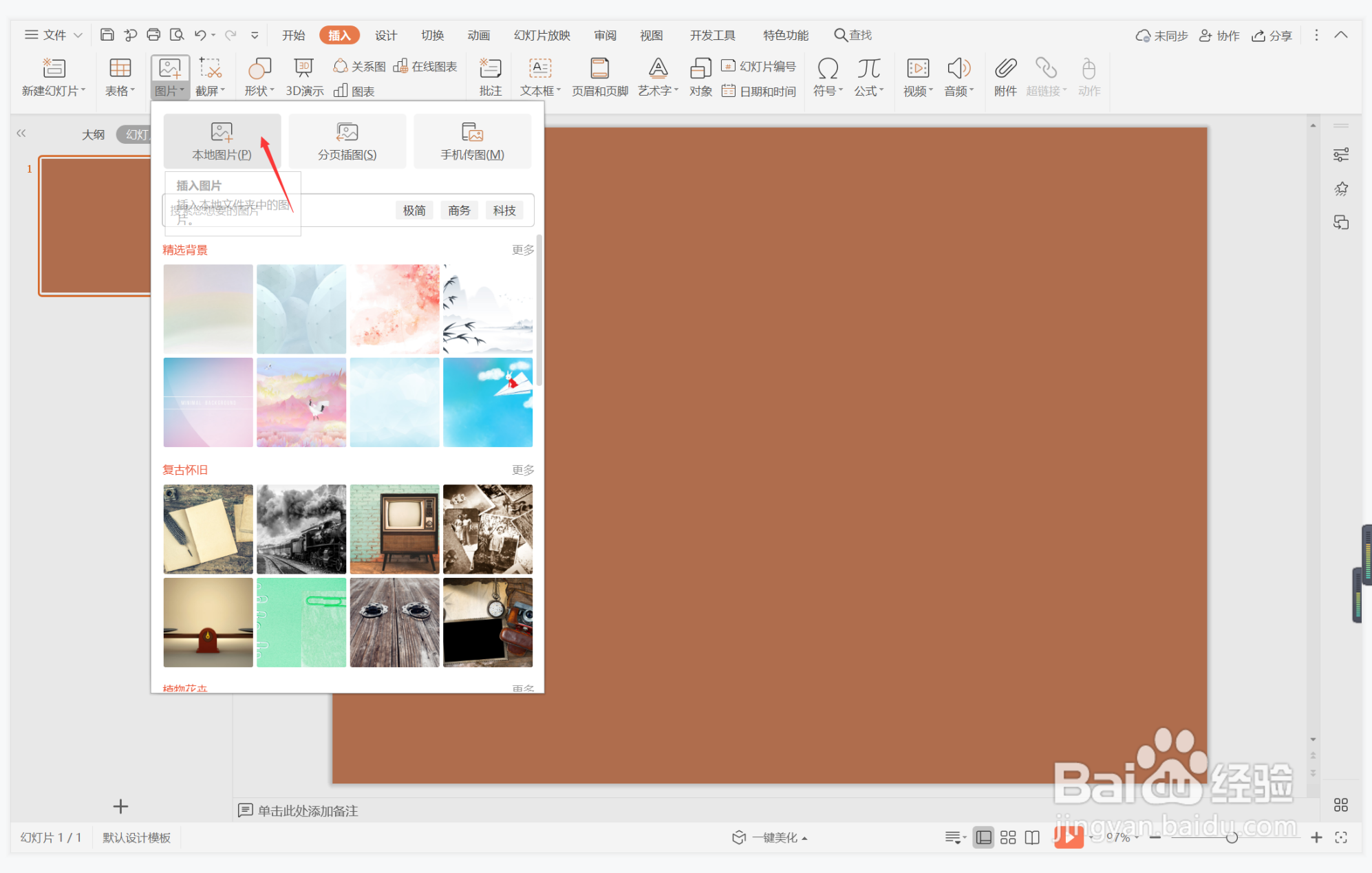1372x873 pixels.
Task: Click the add slide plus button
Action: [120, 806]
